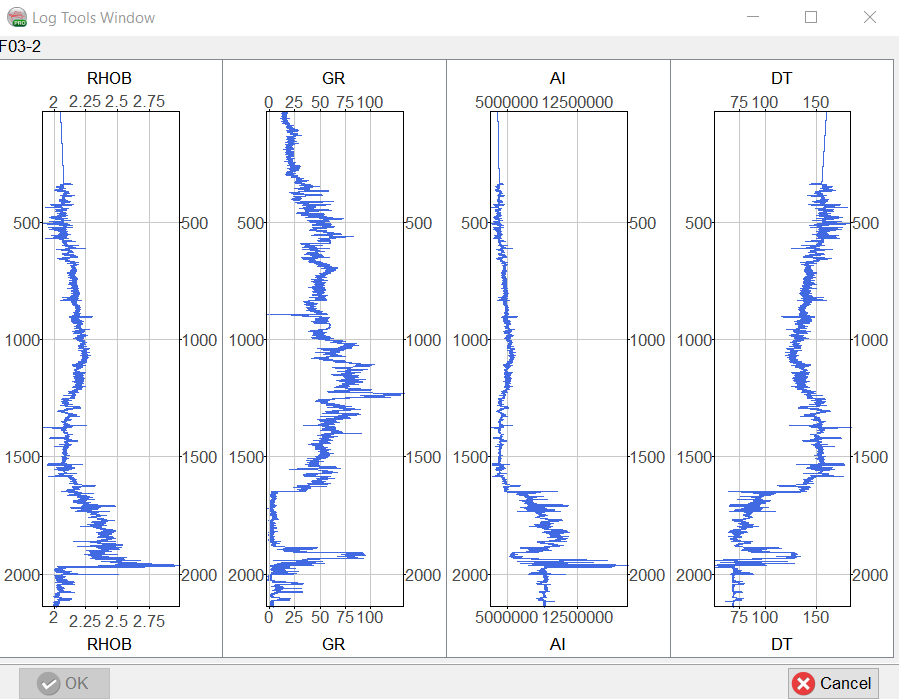Close the Log Tools Window
This screenshot has height=699, width=899.
click(870, 17)
